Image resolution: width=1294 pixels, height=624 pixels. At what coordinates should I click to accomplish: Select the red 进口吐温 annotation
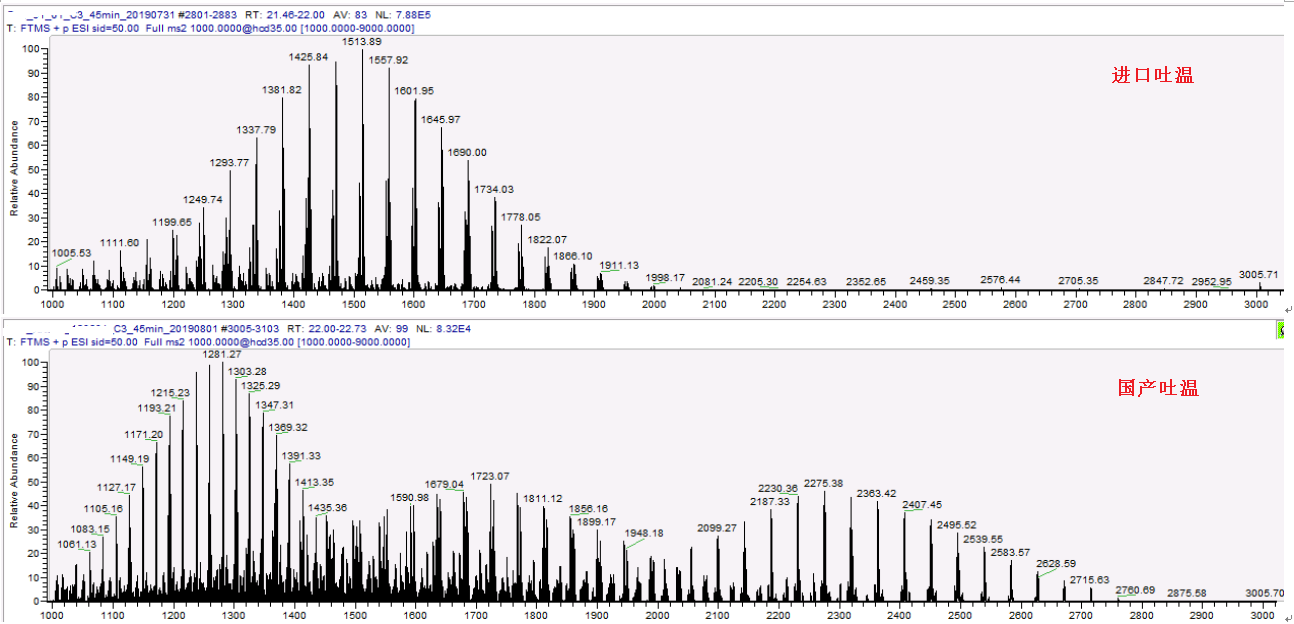[1152, 75]
